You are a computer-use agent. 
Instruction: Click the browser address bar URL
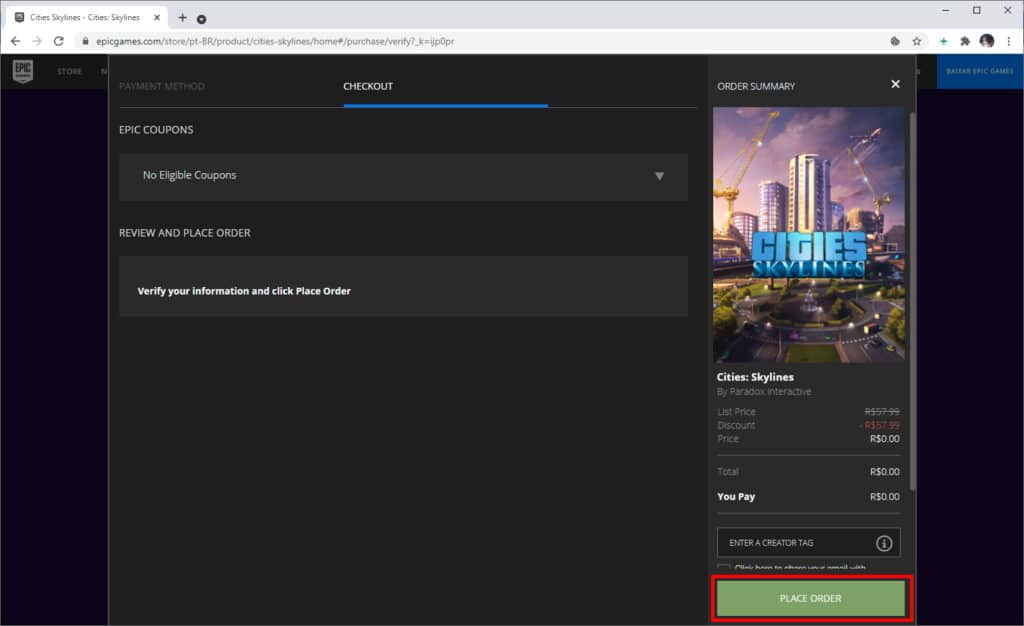[275, 41]
